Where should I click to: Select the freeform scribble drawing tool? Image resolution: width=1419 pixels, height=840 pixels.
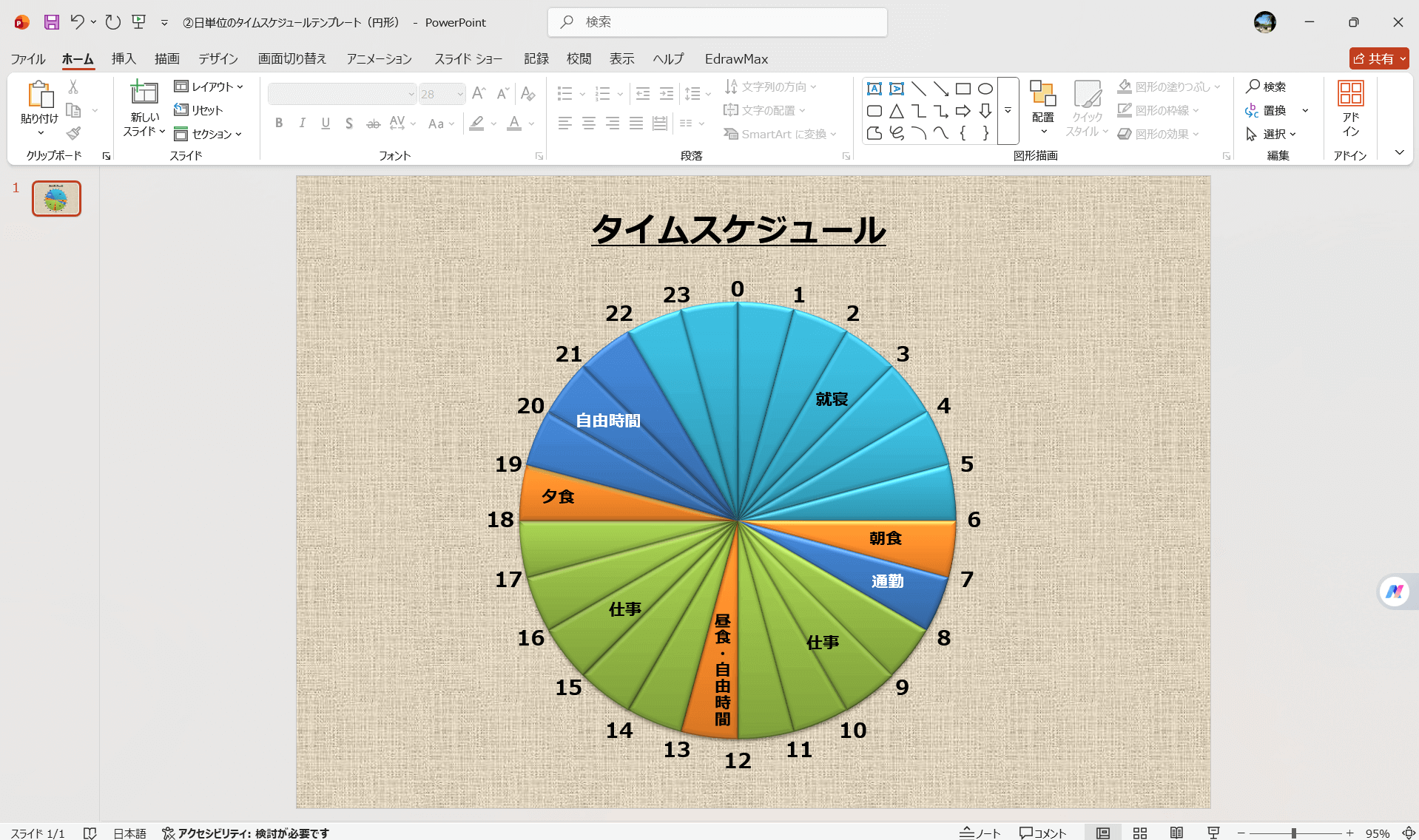896,134
